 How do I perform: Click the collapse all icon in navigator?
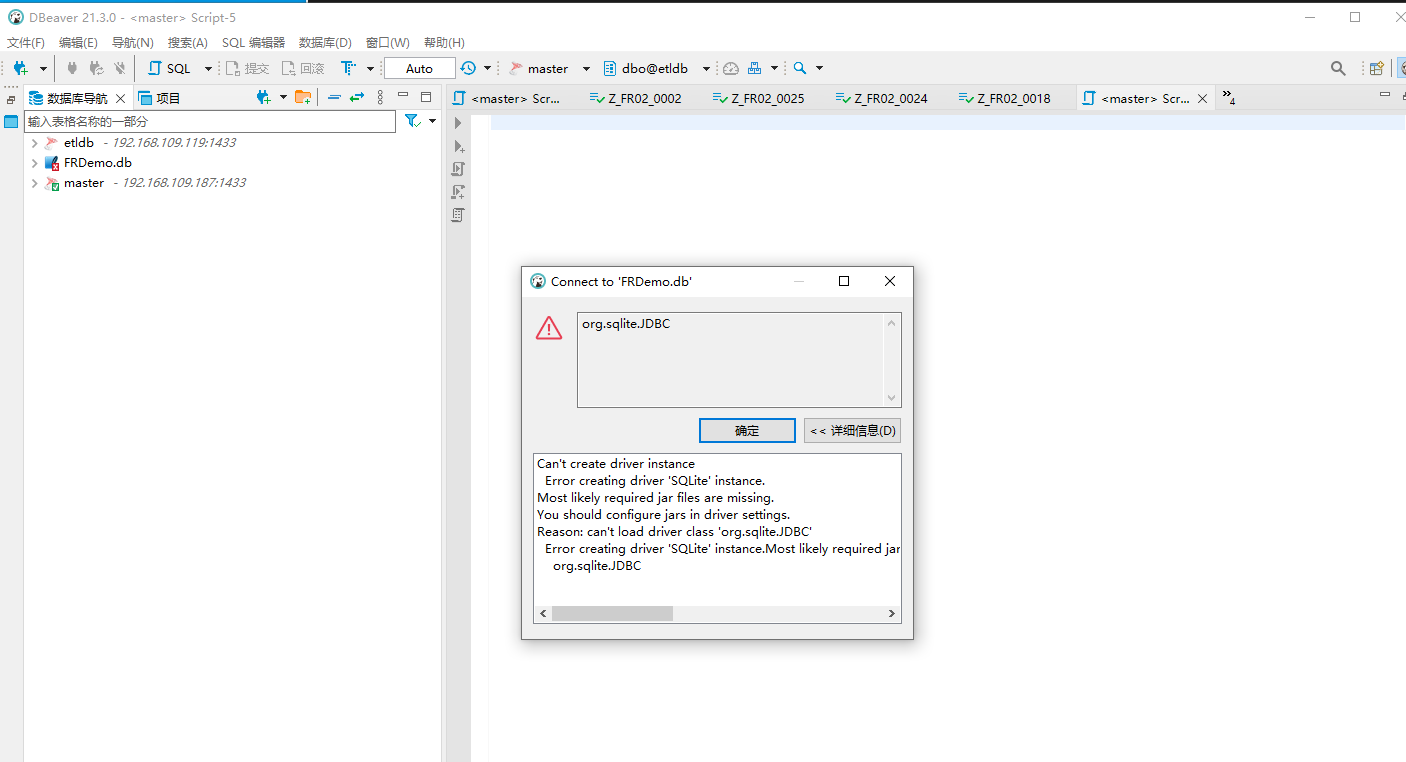(x=334, y=97)
